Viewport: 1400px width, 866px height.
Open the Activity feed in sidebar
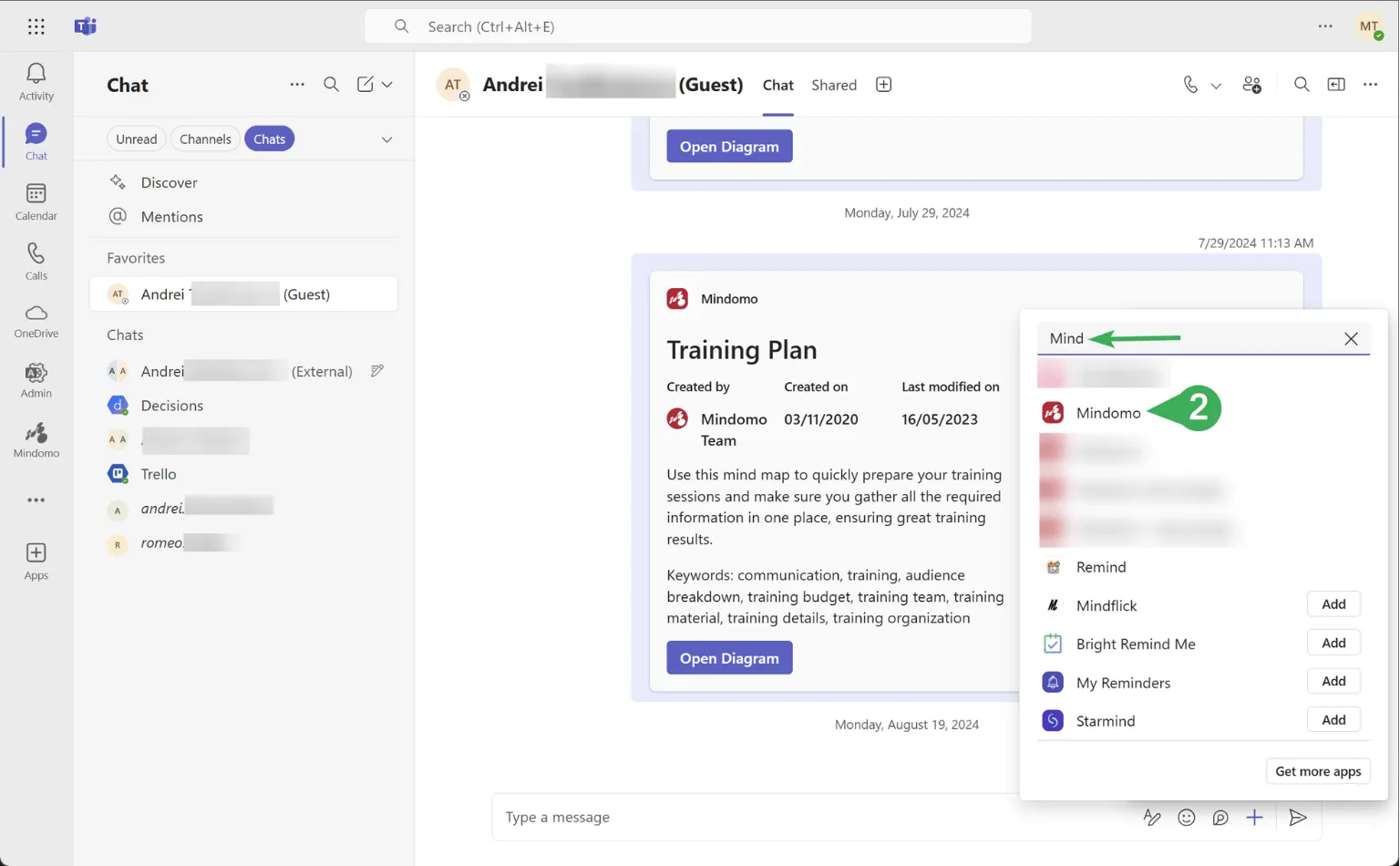(36, 81)
